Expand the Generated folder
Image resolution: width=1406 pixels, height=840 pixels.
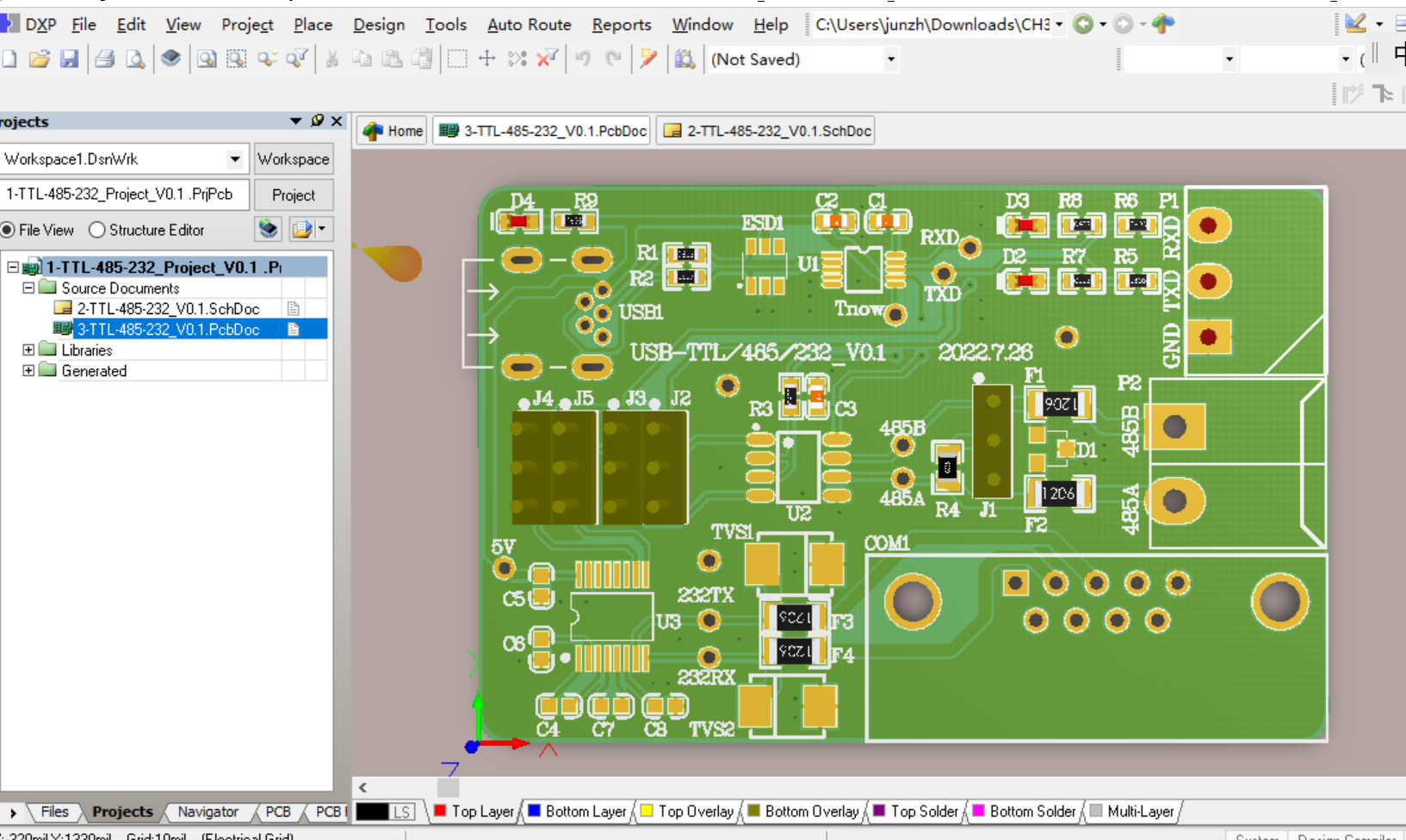click(28, 370)
